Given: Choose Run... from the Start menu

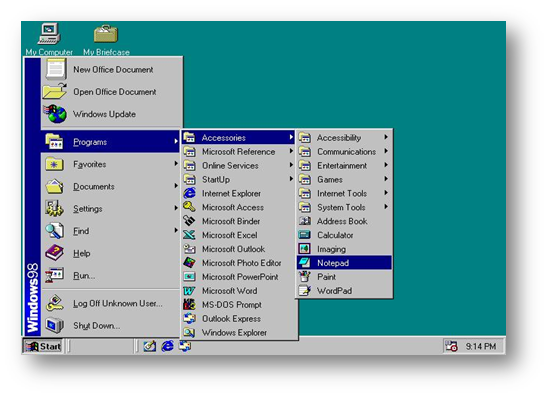Looking at the screenshot, I should [110, 275].
